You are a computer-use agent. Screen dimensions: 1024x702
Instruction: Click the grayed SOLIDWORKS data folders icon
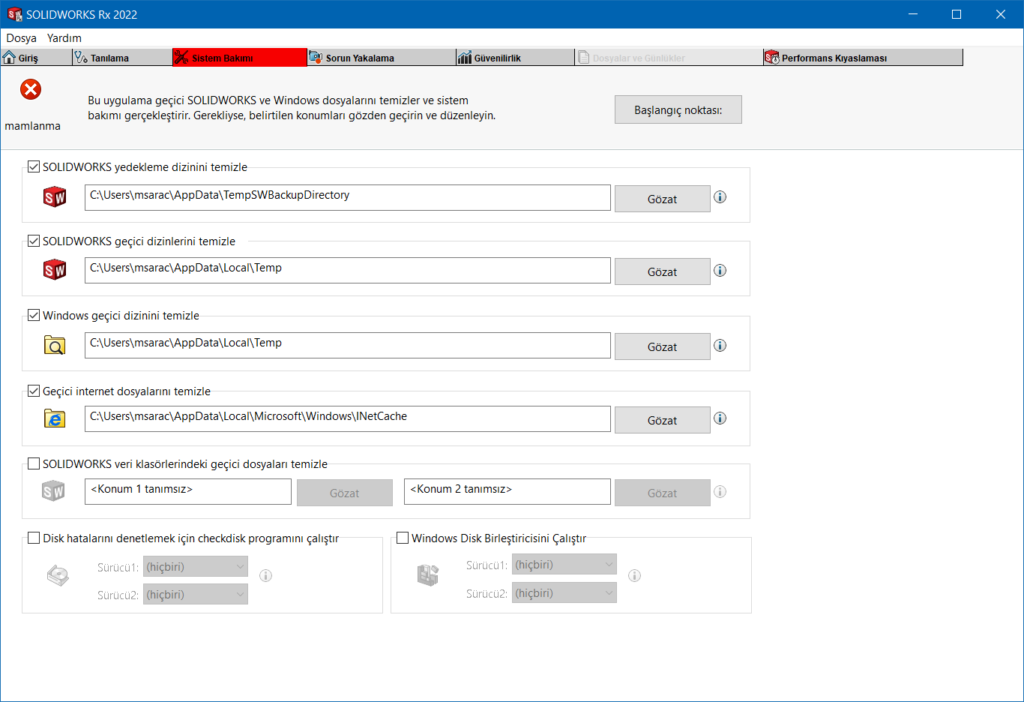53,490
